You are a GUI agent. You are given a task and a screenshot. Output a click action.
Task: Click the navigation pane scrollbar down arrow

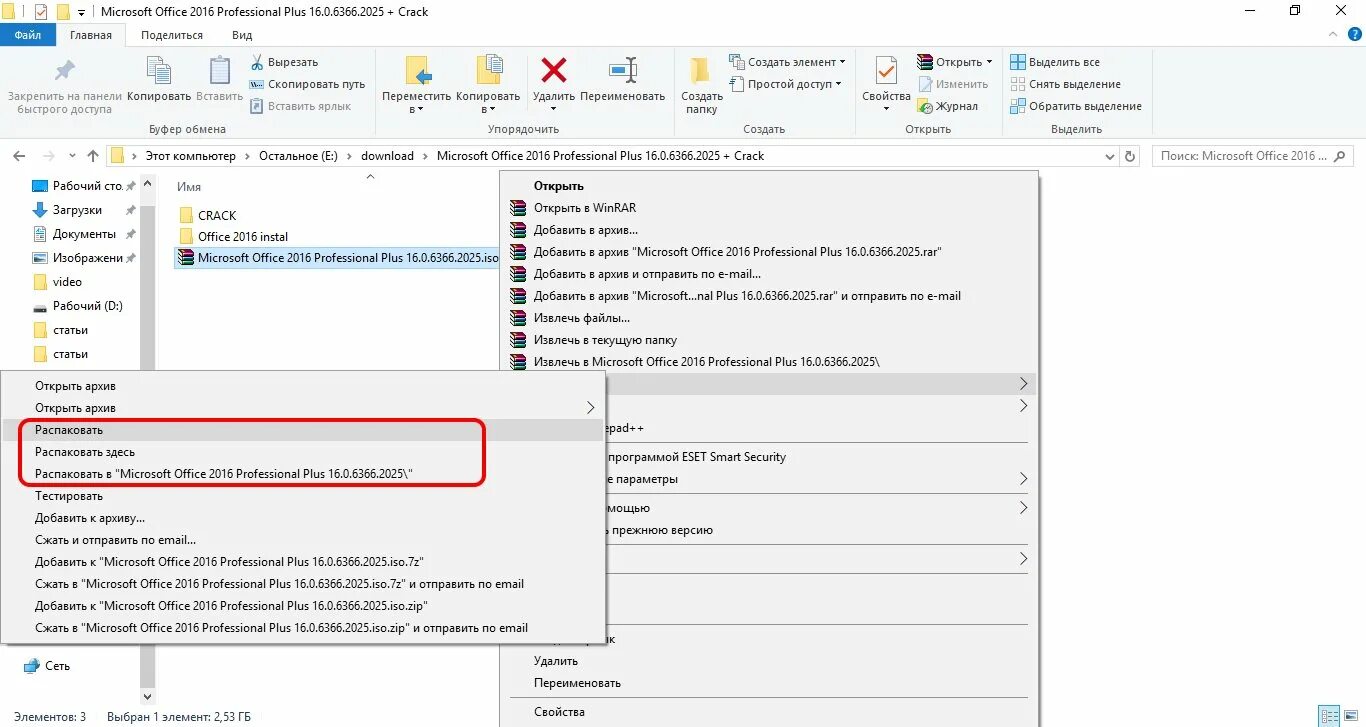pos(148,696)
